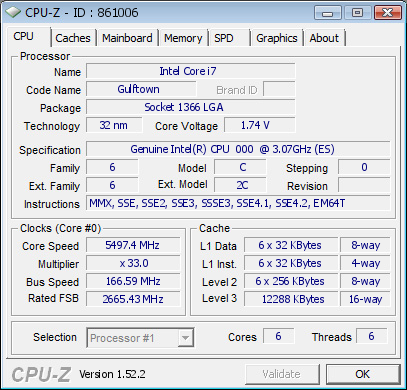The width and height of the screenshot is (407, 390).
Task: Minimize the CPU-Z window
Action: coord(328,13)
